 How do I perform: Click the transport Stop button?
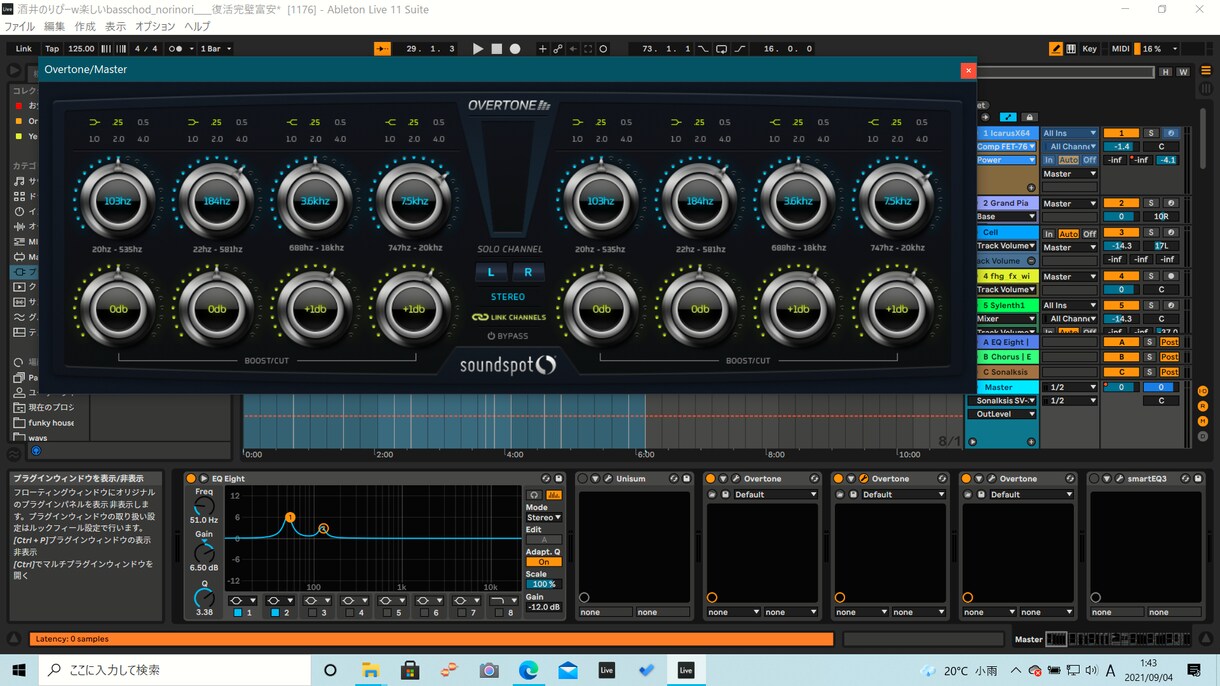(496, 49)
